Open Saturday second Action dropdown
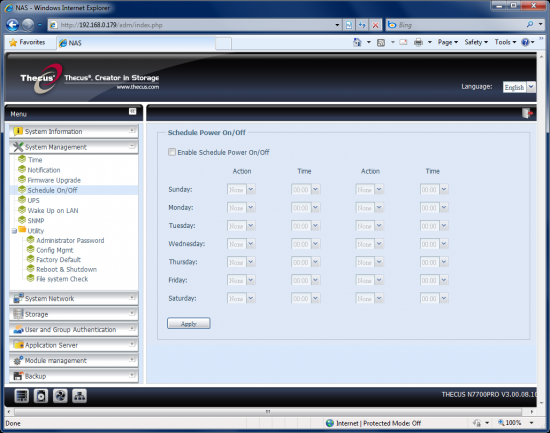550x433 pixels. pyautogui.click(x=369, y=299)
